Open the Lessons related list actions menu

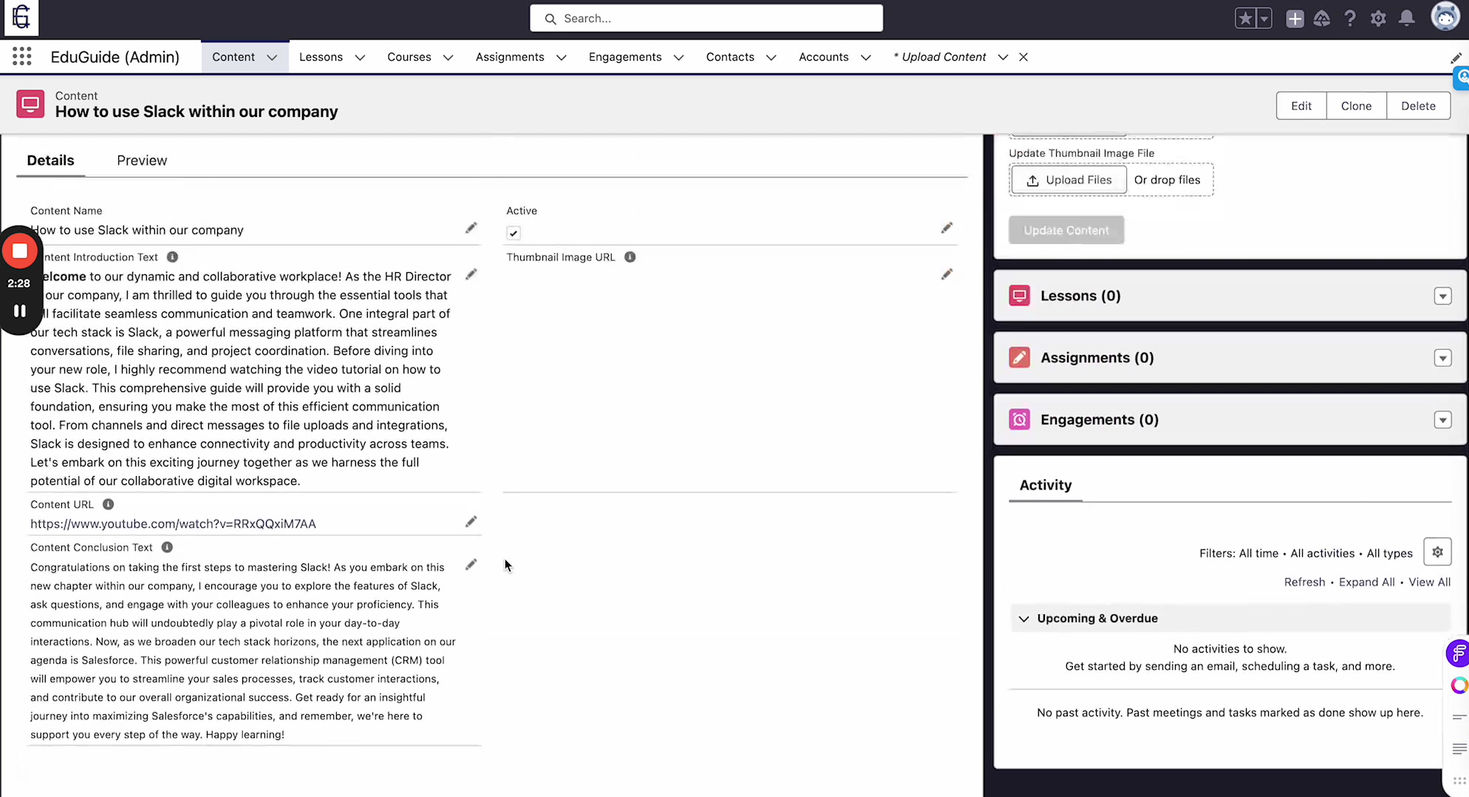[1442, 296]
